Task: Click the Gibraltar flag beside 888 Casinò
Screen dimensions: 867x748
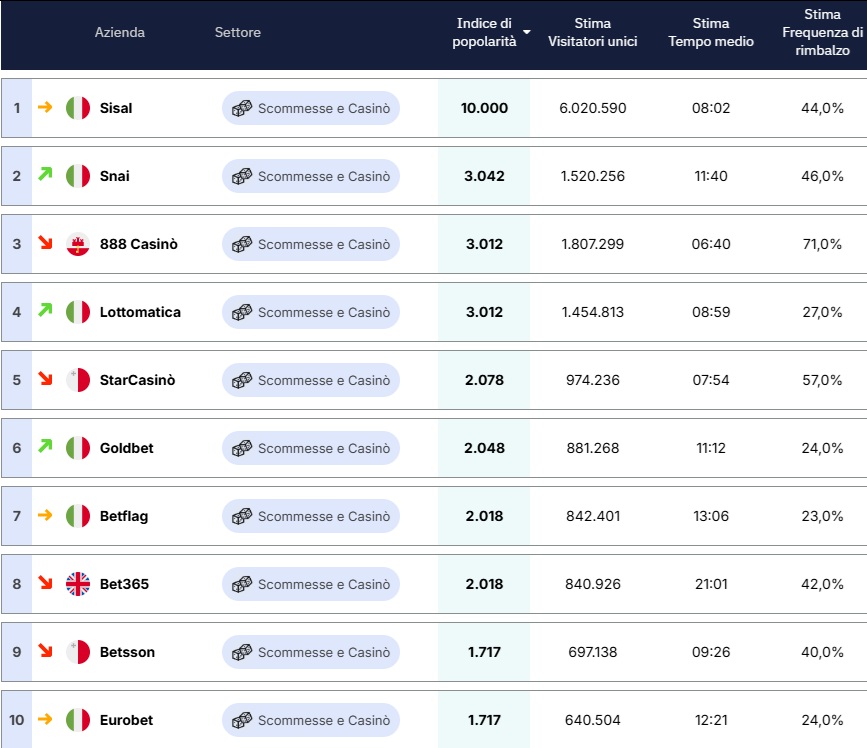Action: pos(77,244)
